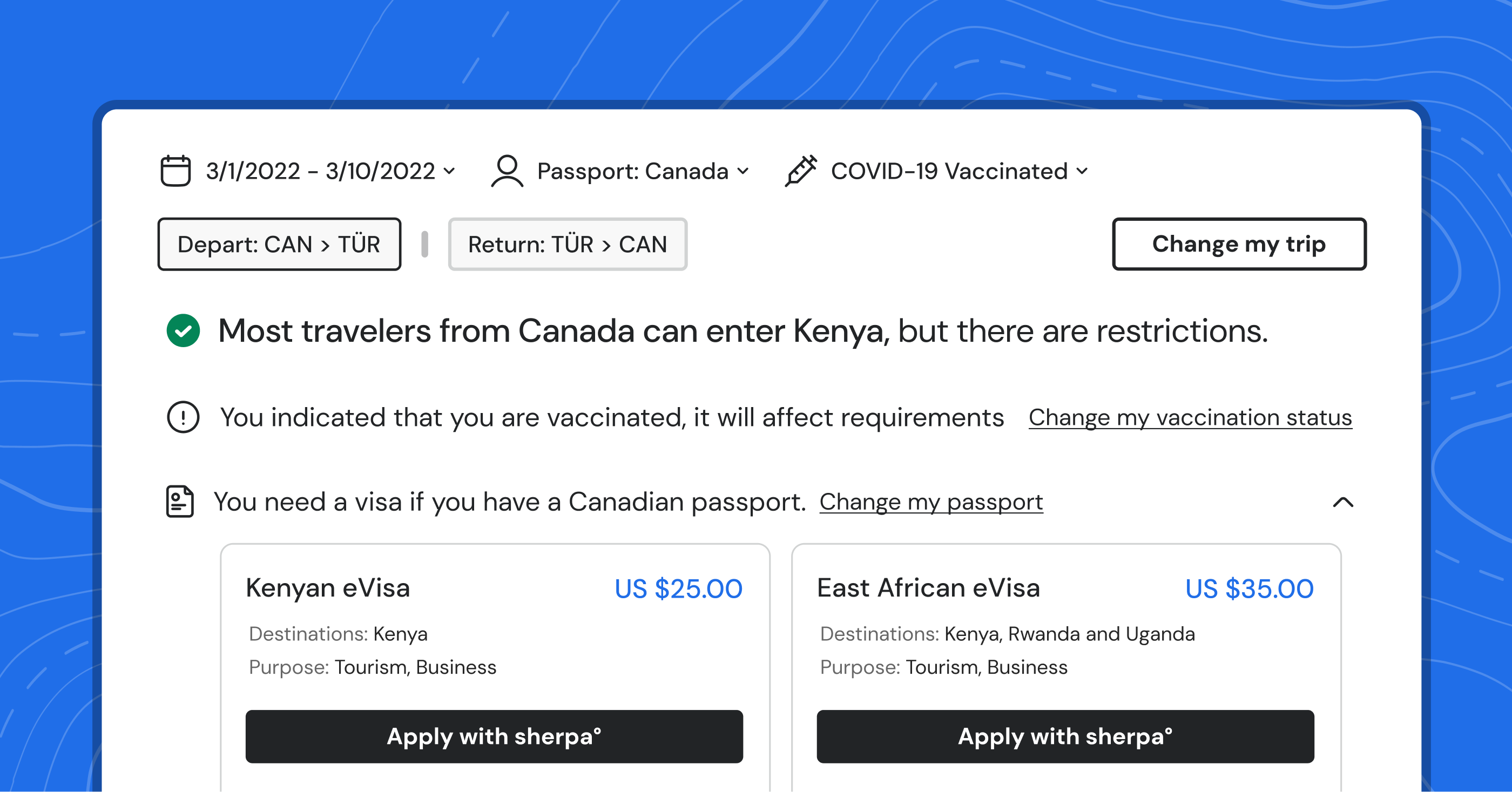Click the calendar icon beside travel dates
Screen dimensions: 1512x792
175,171
